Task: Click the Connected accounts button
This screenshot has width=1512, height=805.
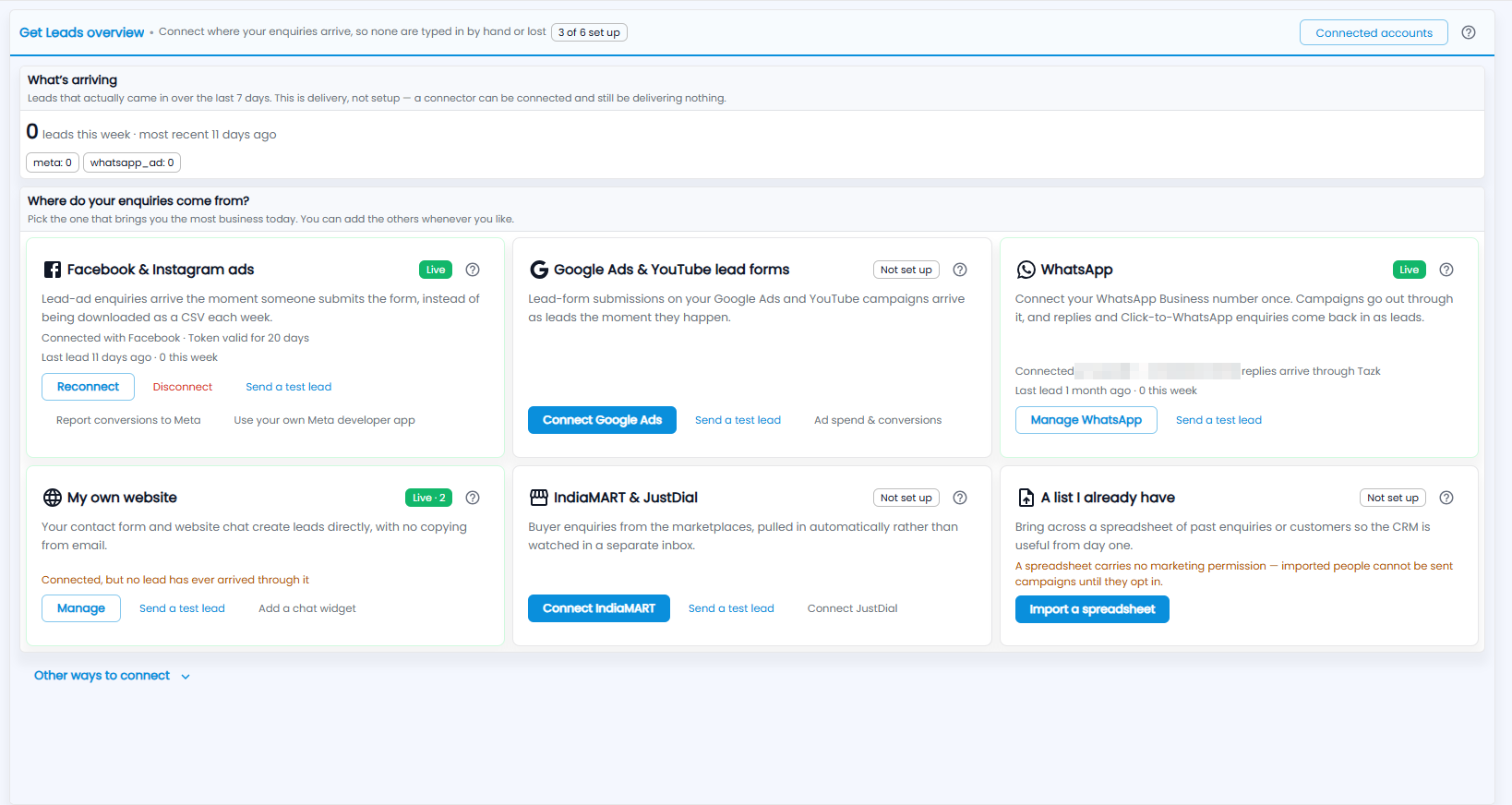Action: click(1374, 32)
